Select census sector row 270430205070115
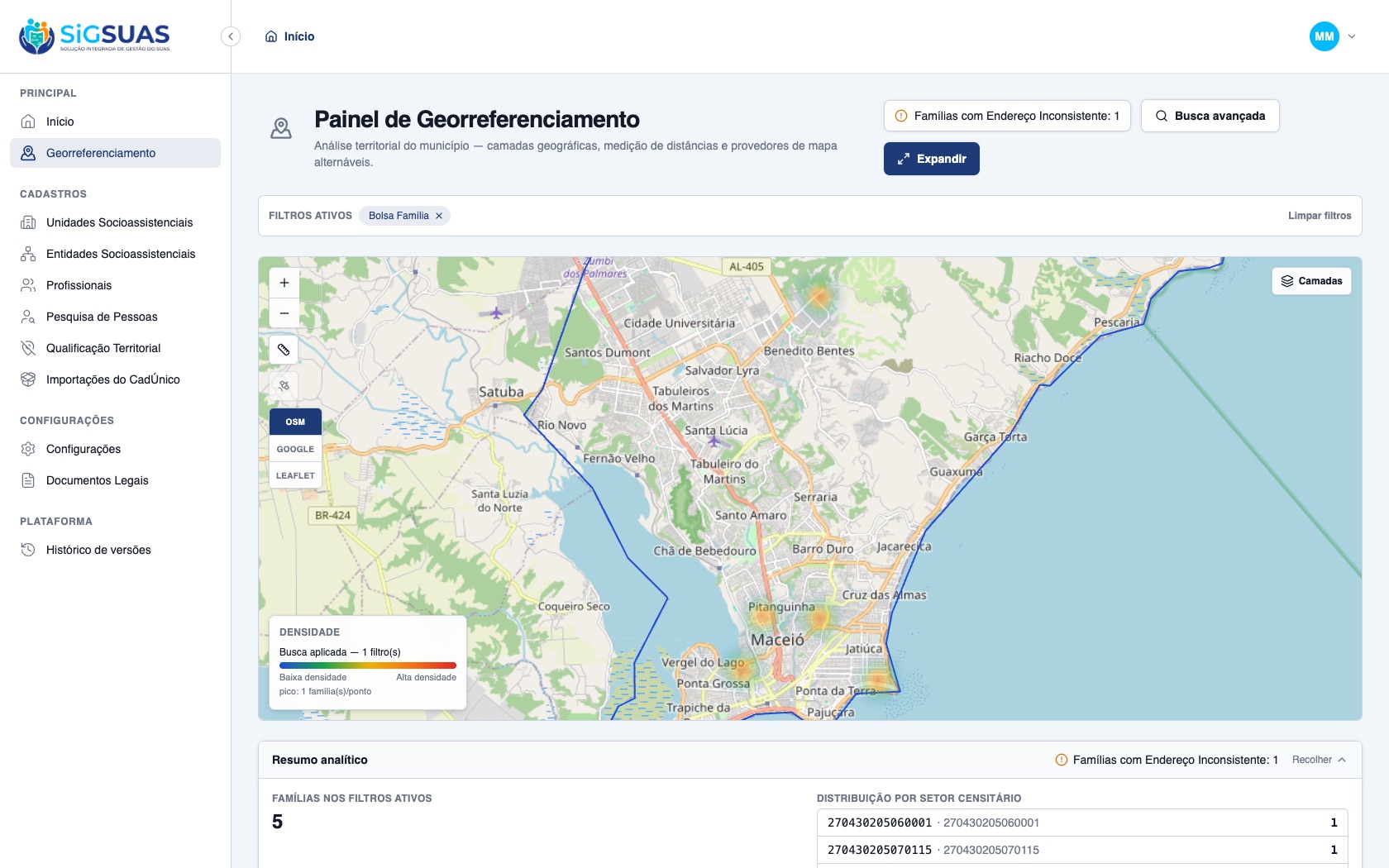The height and width of the screenshot is (868, 1389). click(1082, 850)
